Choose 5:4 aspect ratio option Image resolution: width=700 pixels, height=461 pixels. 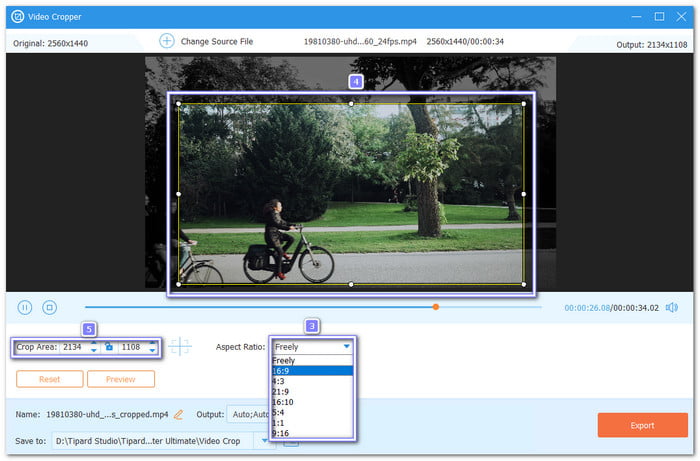[312, 412]
